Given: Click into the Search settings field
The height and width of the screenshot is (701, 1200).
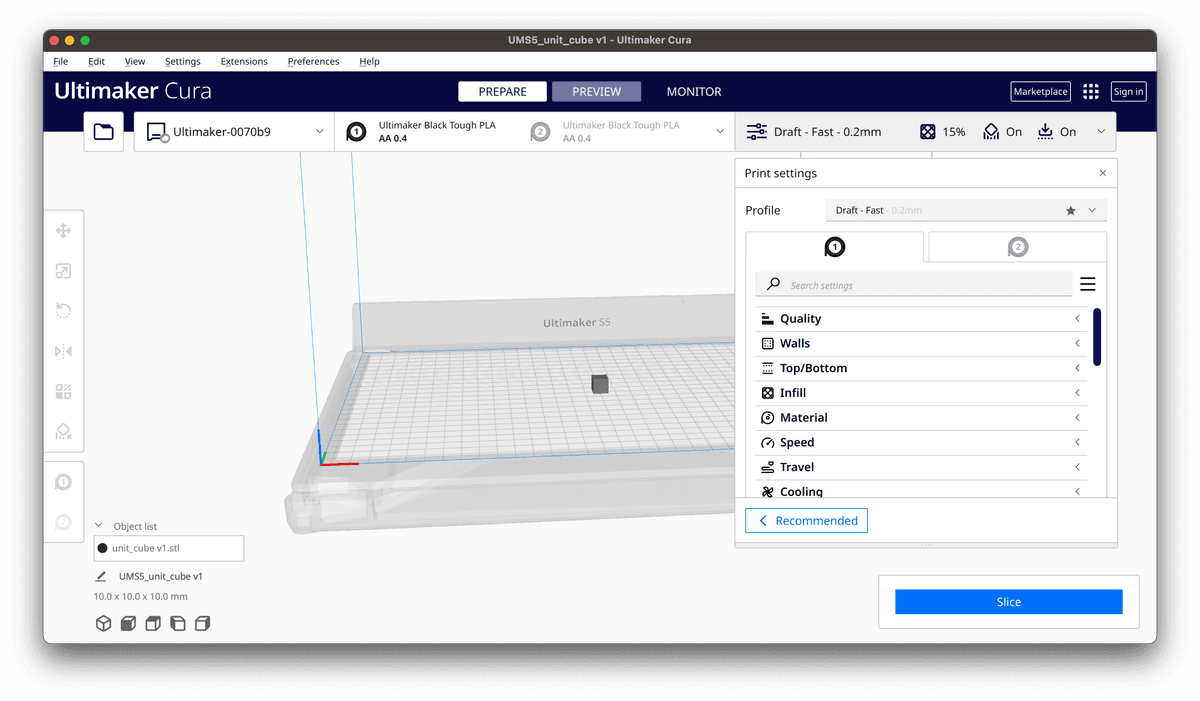Looking at the screenshot, I should 914,285.
